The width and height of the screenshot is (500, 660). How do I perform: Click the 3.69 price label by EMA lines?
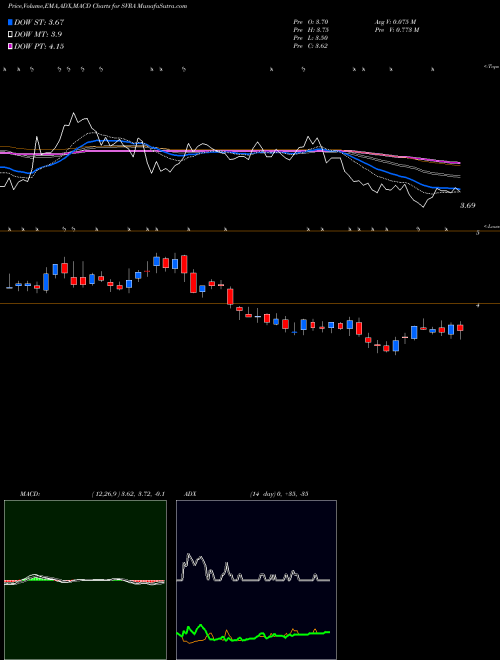467,205
